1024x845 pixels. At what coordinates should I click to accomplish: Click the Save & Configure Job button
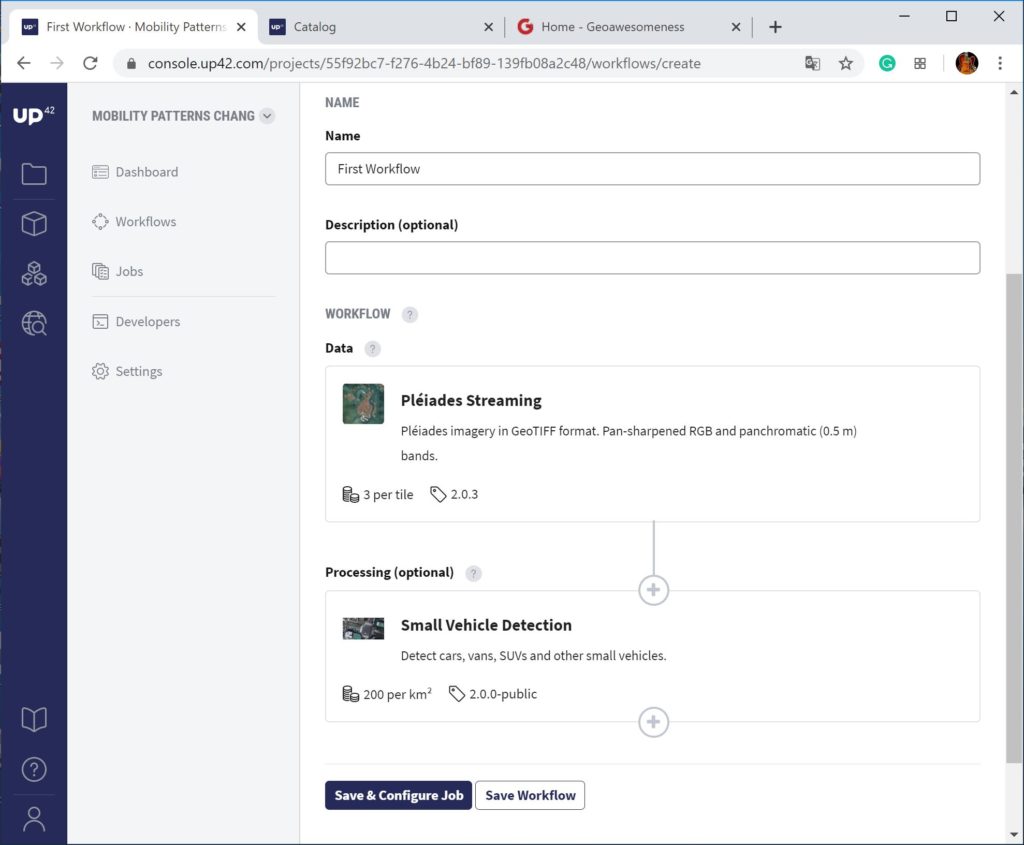coord(398,795)
